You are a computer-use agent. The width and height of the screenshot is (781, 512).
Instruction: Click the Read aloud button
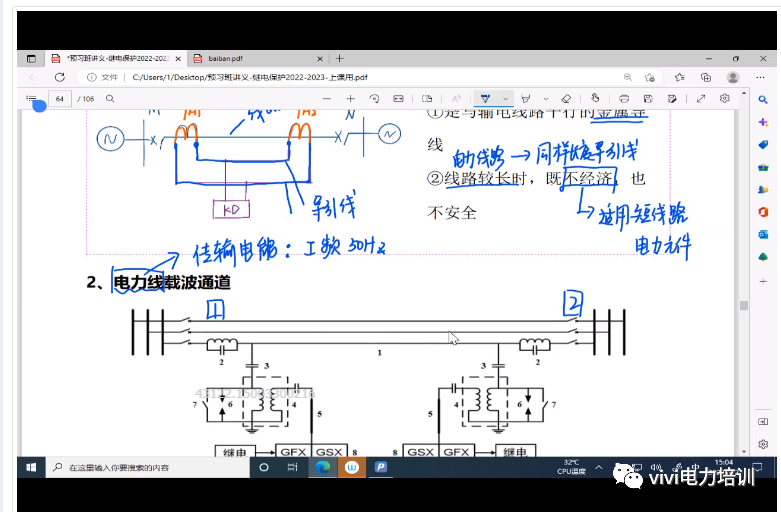[x=456, y=99]
